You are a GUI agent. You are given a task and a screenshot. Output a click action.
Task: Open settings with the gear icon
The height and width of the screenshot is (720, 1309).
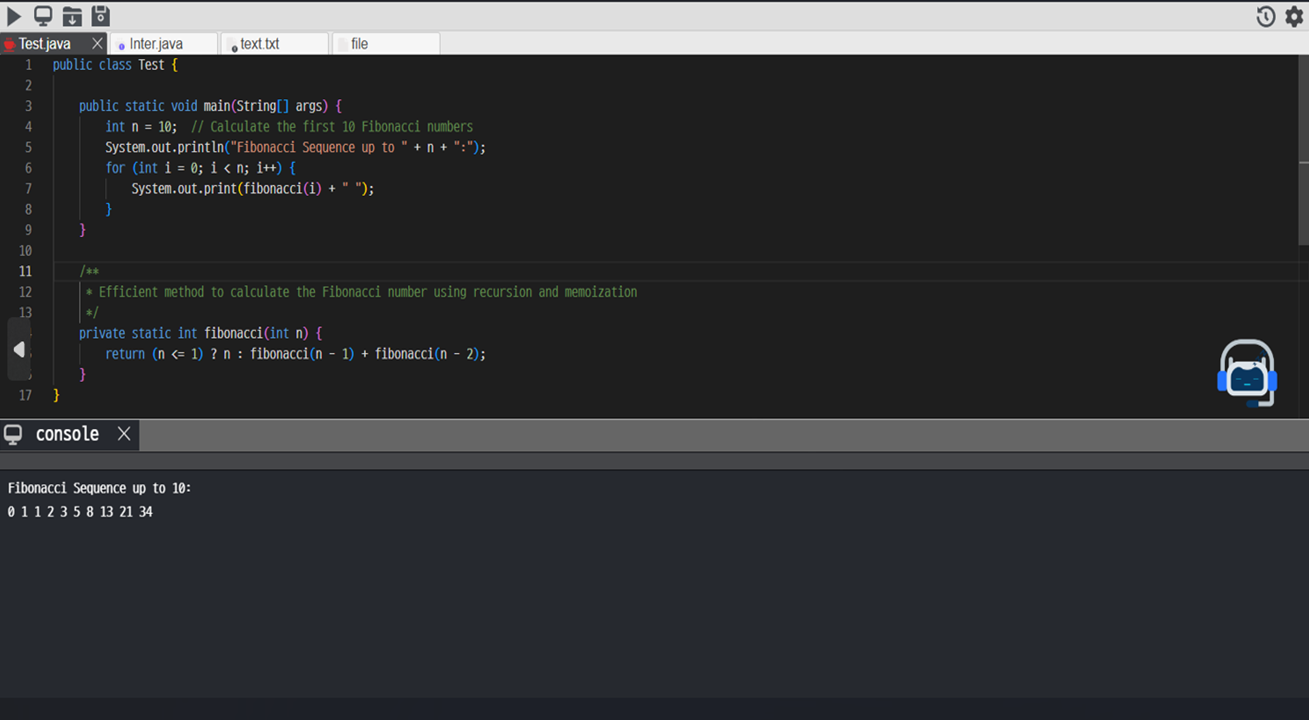point(1294,16)
